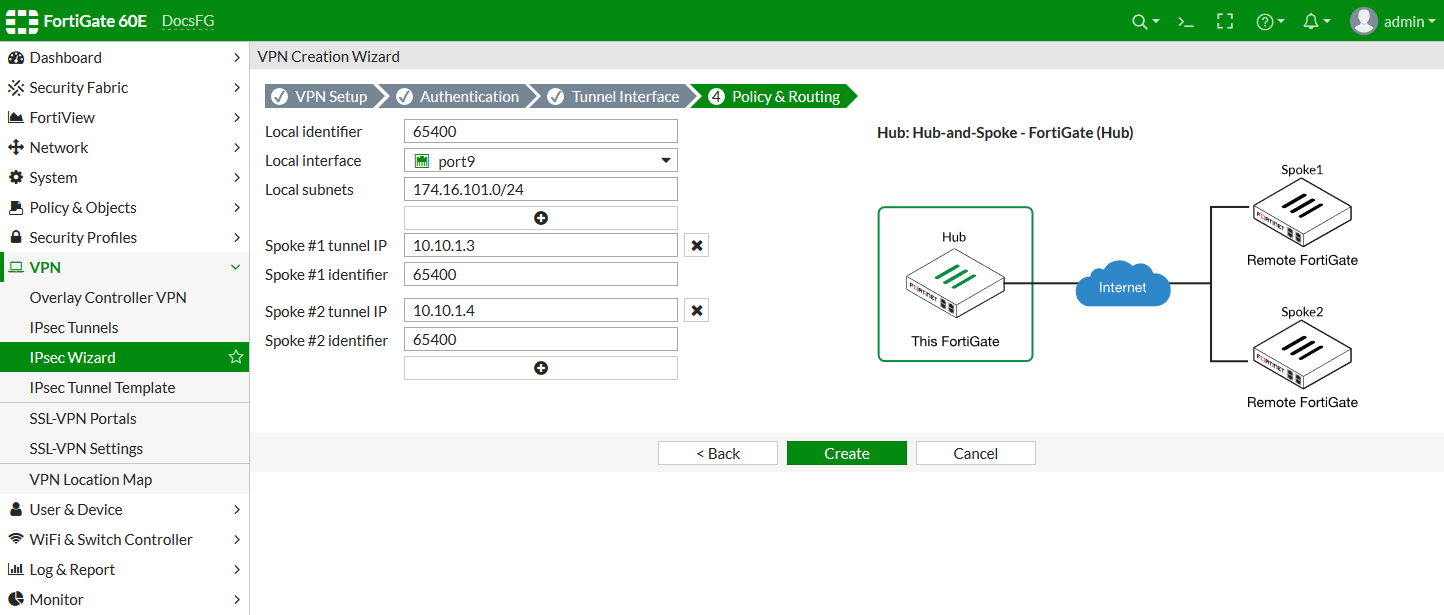Click the Network arrows icon
This screenshot has width=1444, height=615.
[15, 148]
